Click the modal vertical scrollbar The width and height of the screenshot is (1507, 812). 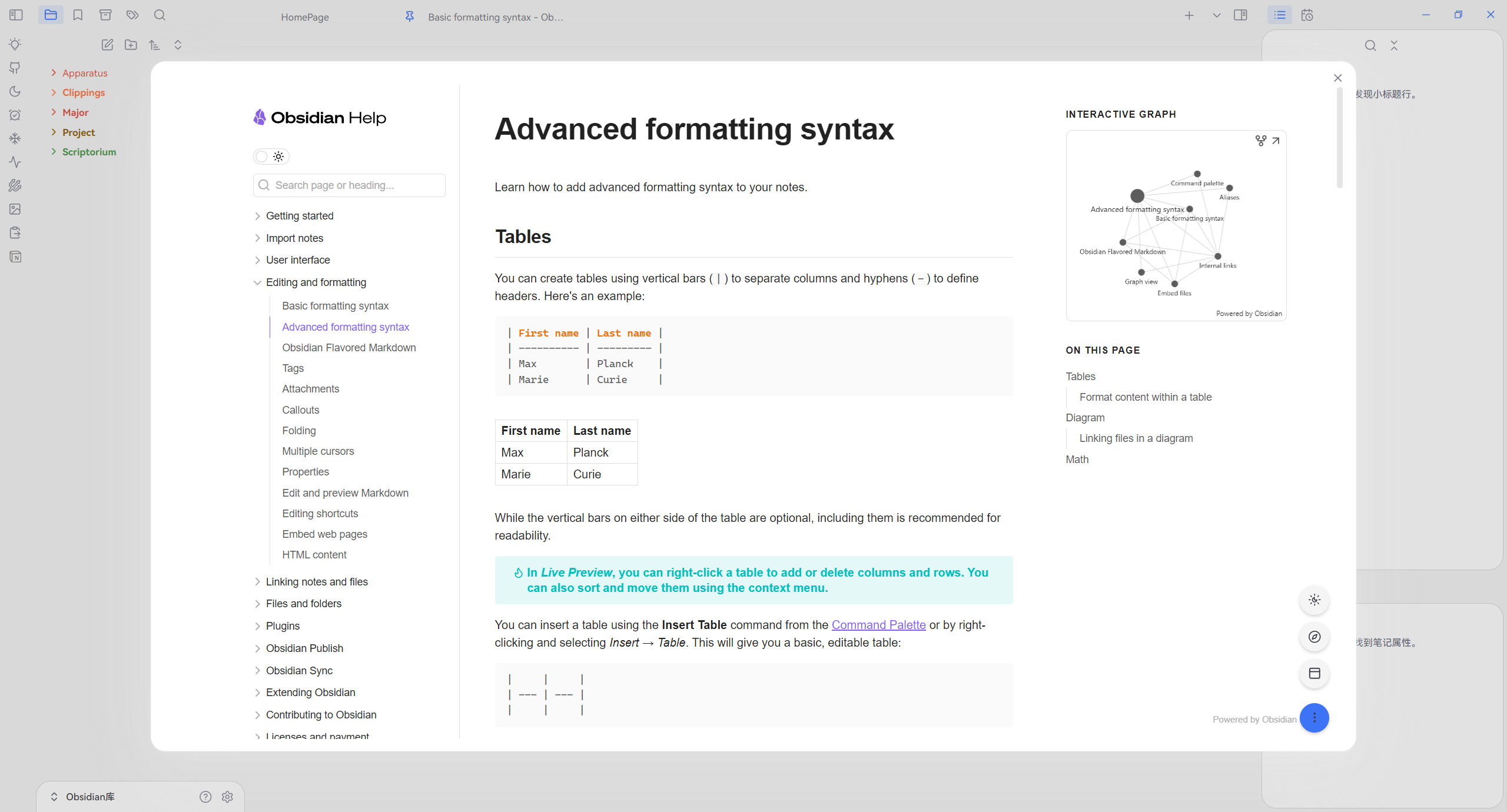[1340, 138]
